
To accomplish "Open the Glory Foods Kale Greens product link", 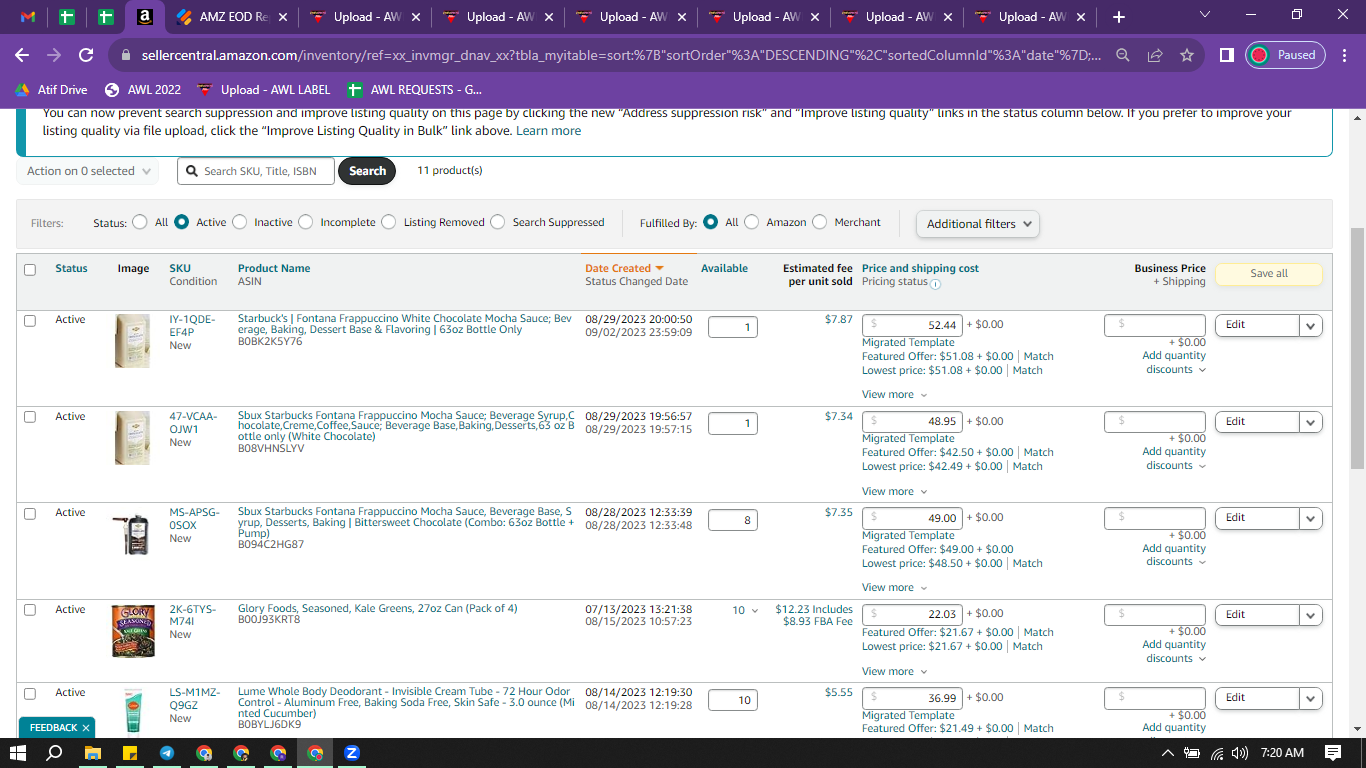I will coord(377,608).
